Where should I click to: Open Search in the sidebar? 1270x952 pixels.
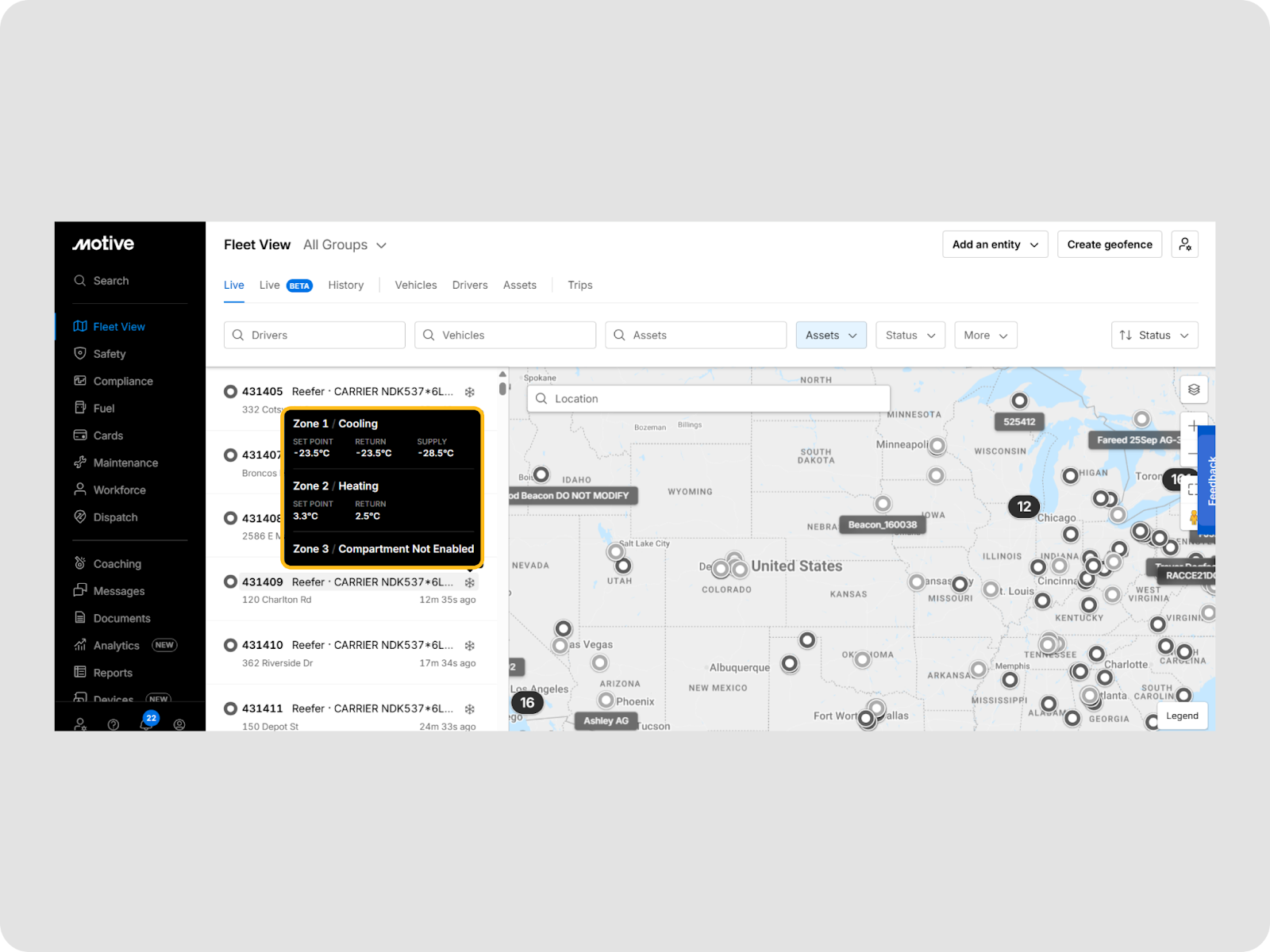[111, 281]
